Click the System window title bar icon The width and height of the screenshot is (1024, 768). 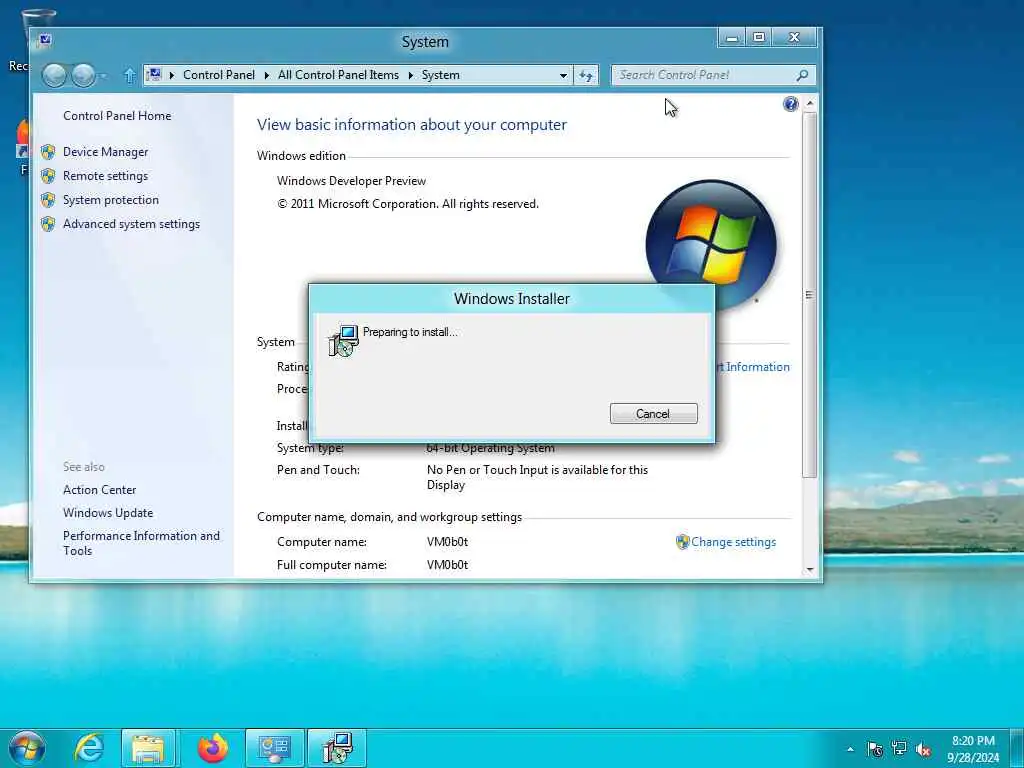pyautogui.click(x=45, y=40)
